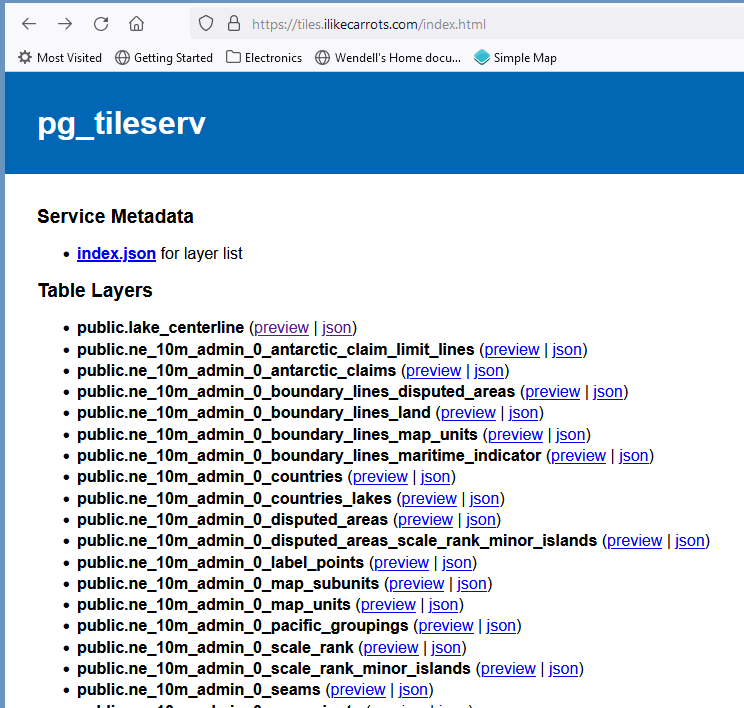Preview the ne_10m_admin_0_seams layer
The width and height of the screenshot is (744, 708).
[x=358, y=690]
